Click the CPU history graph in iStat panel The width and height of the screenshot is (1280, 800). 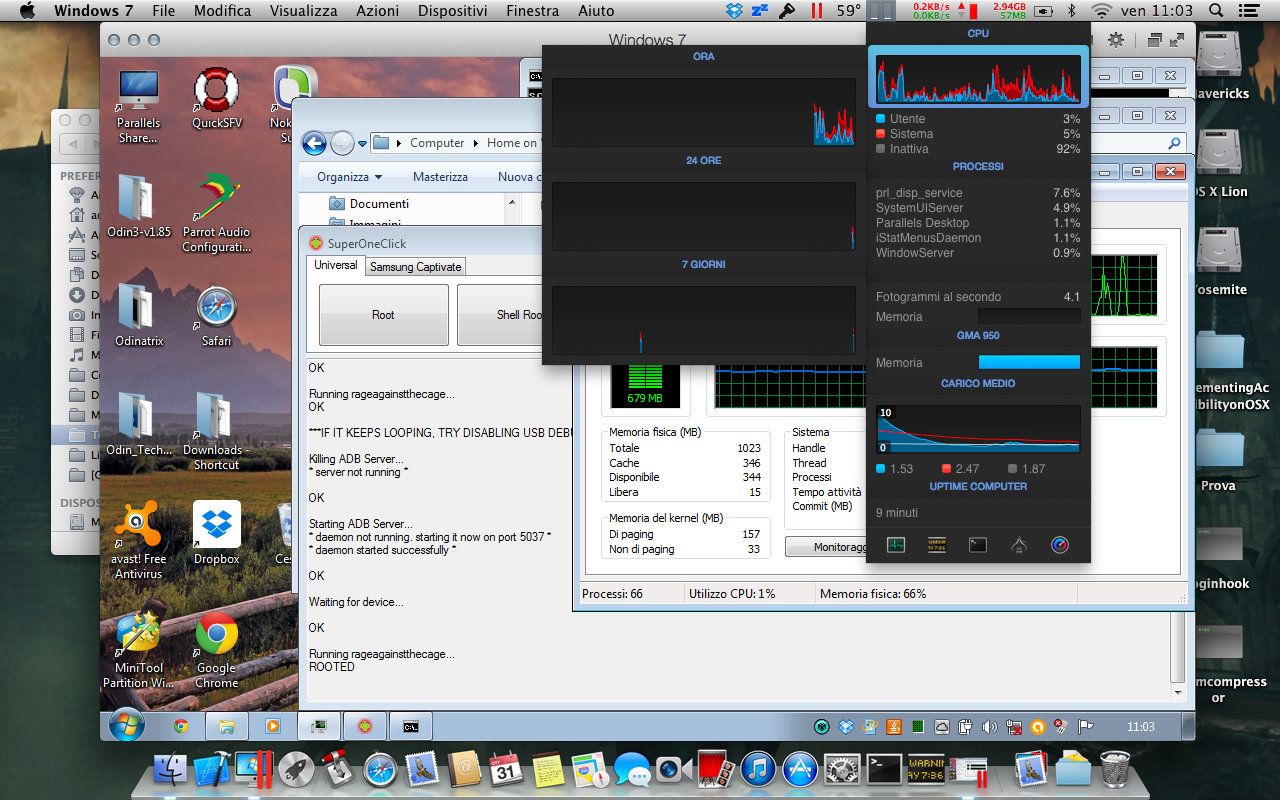tap(978, 80)
